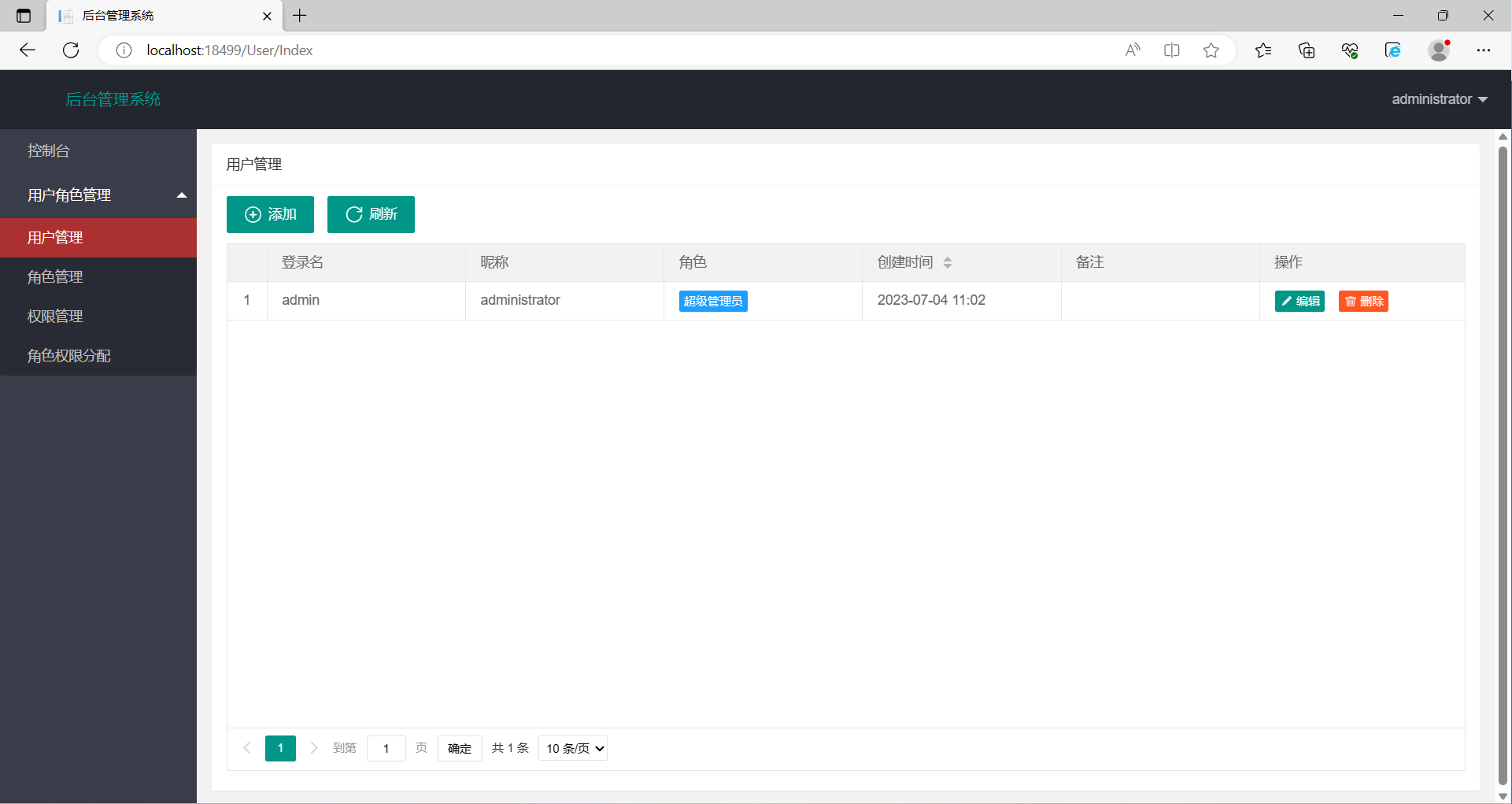The image size is (1512, 804).
Task: Go to previous page arrow in pagination
Action: 246,748
